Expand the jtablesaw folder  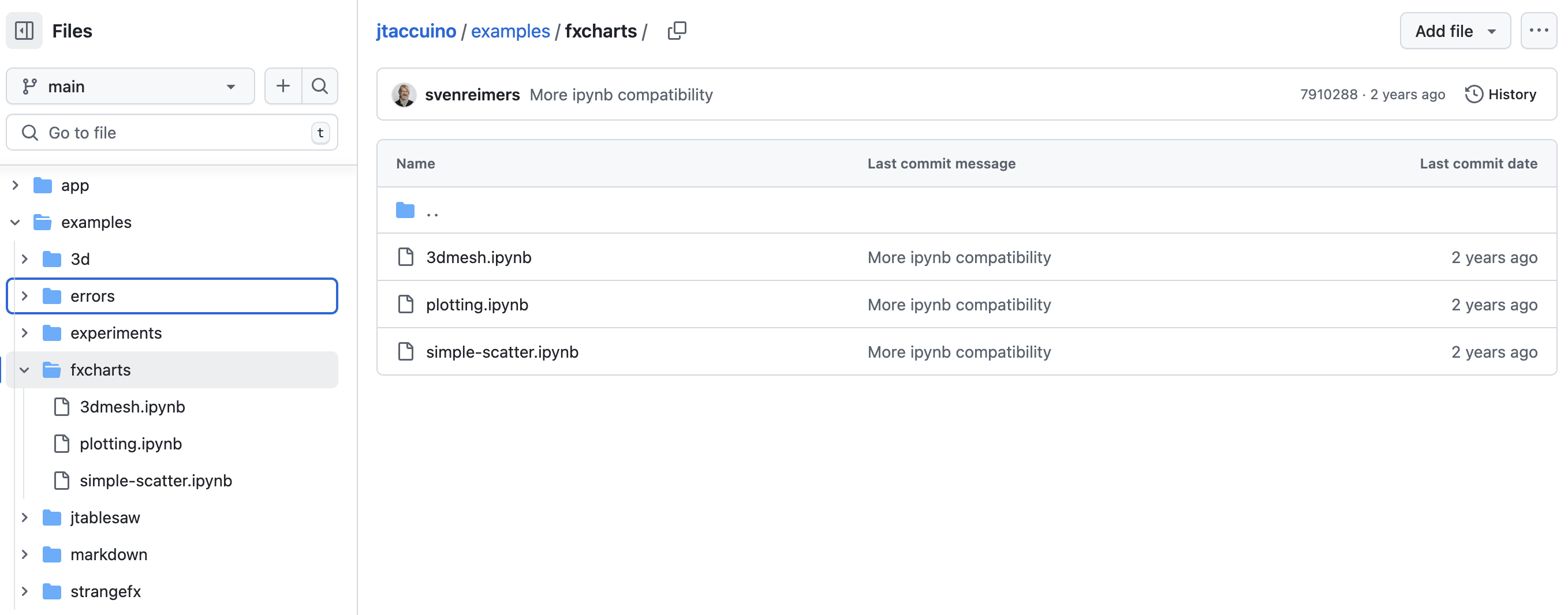pos(24,517)
